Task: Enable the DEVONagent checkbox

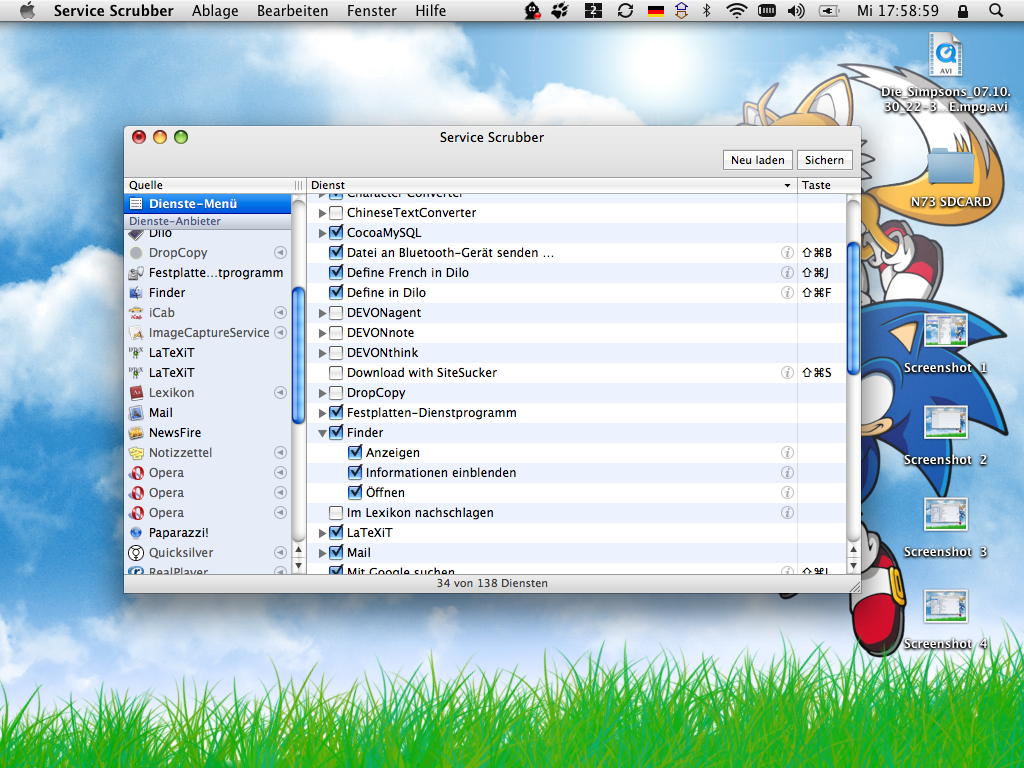Action: pyautogui.click(x=336, y=313)
